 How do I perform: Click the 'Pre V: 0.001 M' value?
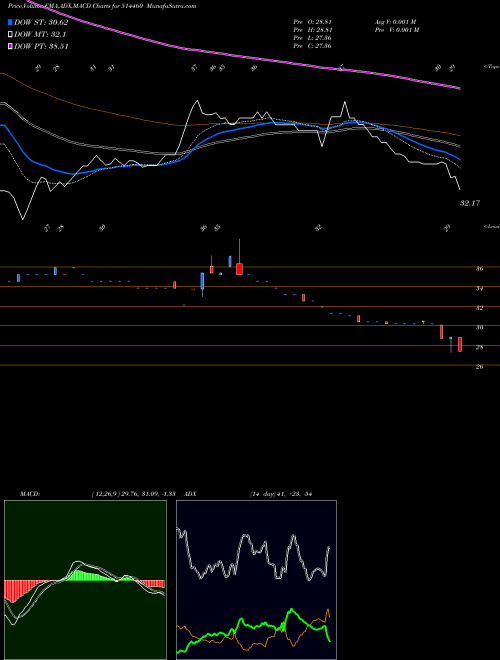pyautogui.click(x=396, y=30)
